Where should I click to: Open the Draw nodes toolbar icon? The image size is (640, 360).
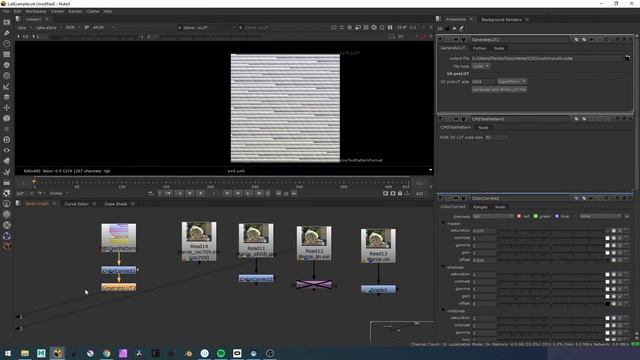(7, 33)
